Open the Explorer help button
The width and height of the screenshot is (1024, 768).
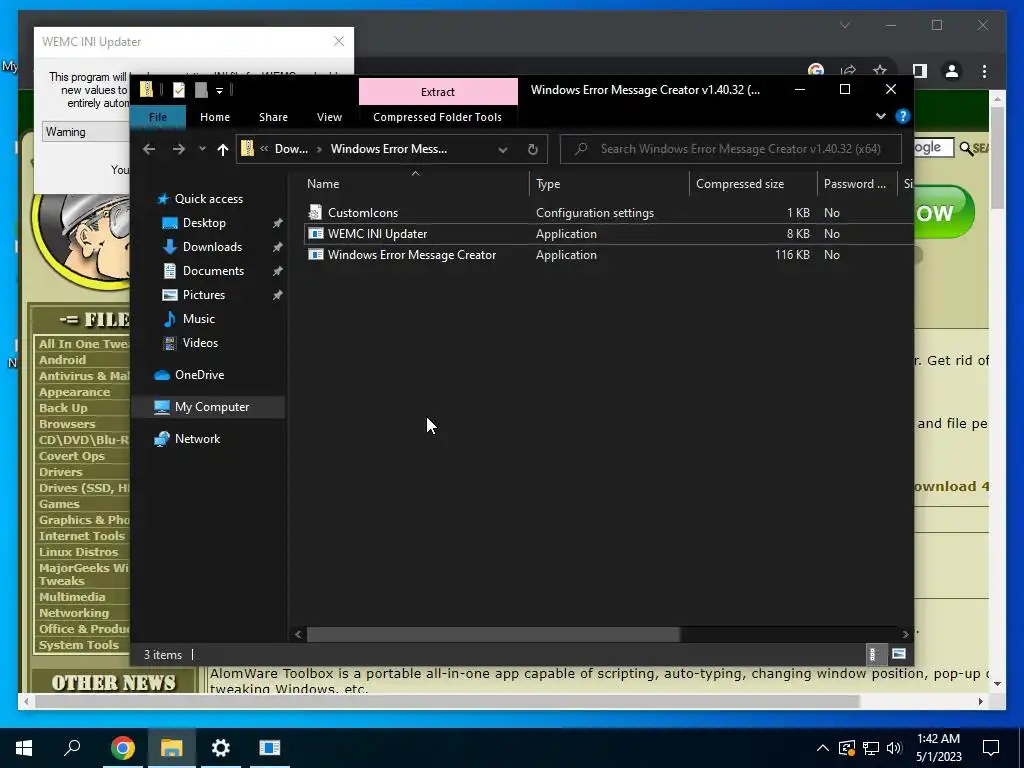tap(903, 116)
